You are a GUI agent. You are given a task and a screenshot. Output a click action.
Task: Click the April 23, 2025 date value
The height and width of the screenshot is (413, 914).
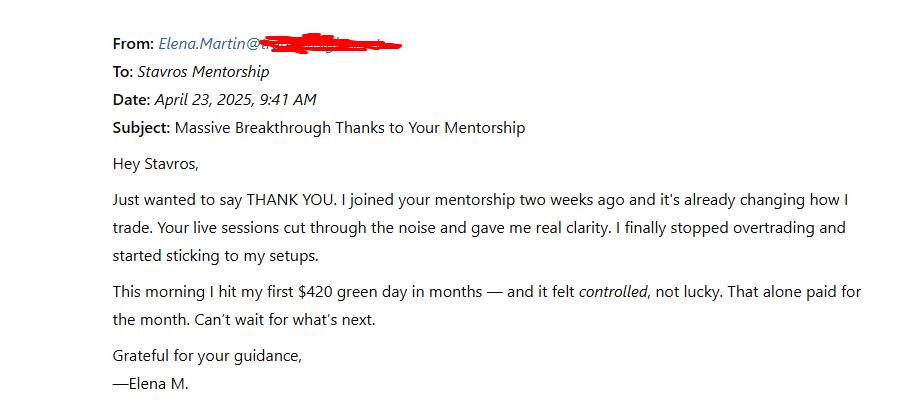point(235,100)
